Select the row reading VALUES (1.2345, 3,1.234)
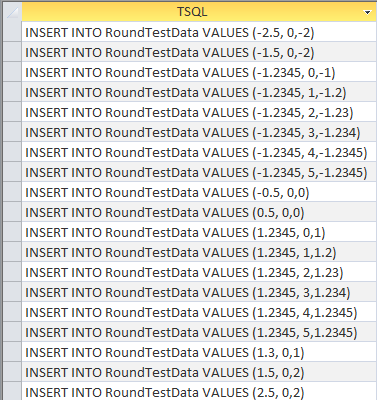Viewport: 377px width, 400px height. 199,292
